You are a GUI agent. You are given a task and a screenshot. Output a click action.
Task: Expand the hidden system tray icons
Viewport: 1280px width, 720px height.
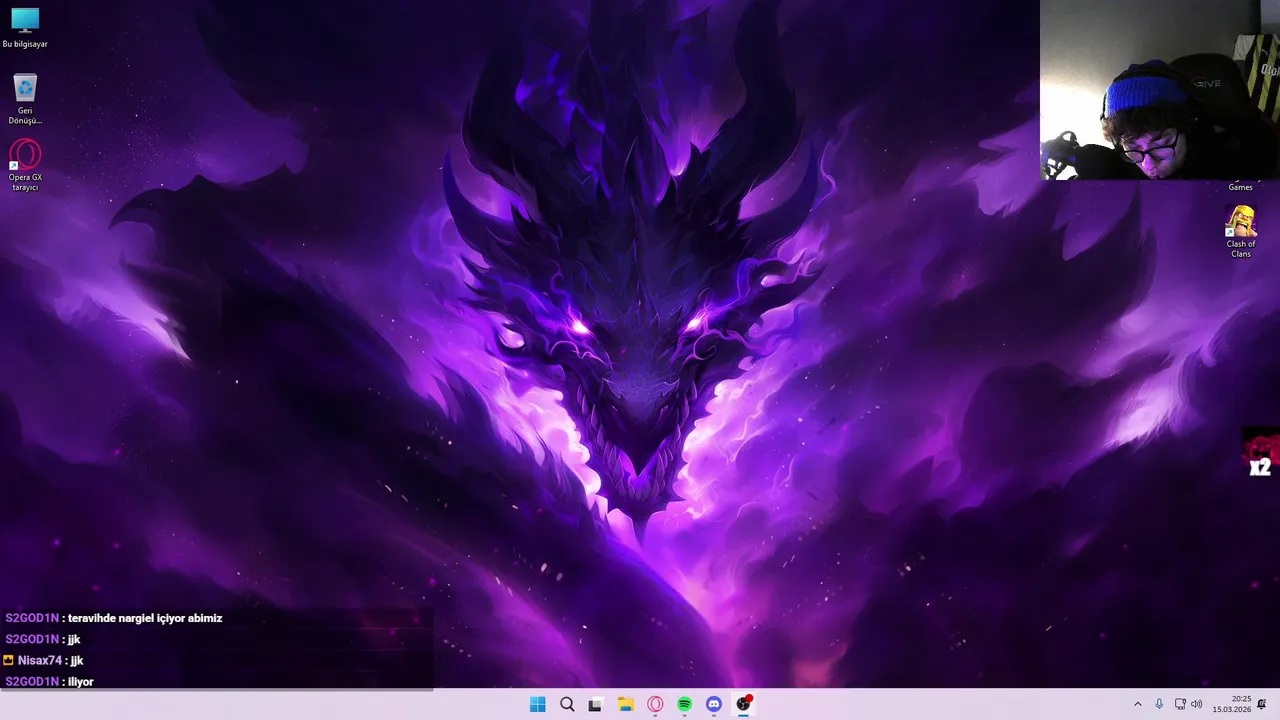click(1137, 704)
